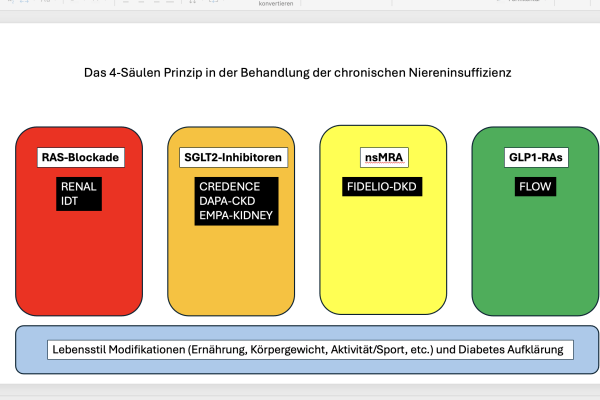Viewport: 600px width, 400px height.
Task: Select empty area of the orange pillar shape
Action: point(232,275)
